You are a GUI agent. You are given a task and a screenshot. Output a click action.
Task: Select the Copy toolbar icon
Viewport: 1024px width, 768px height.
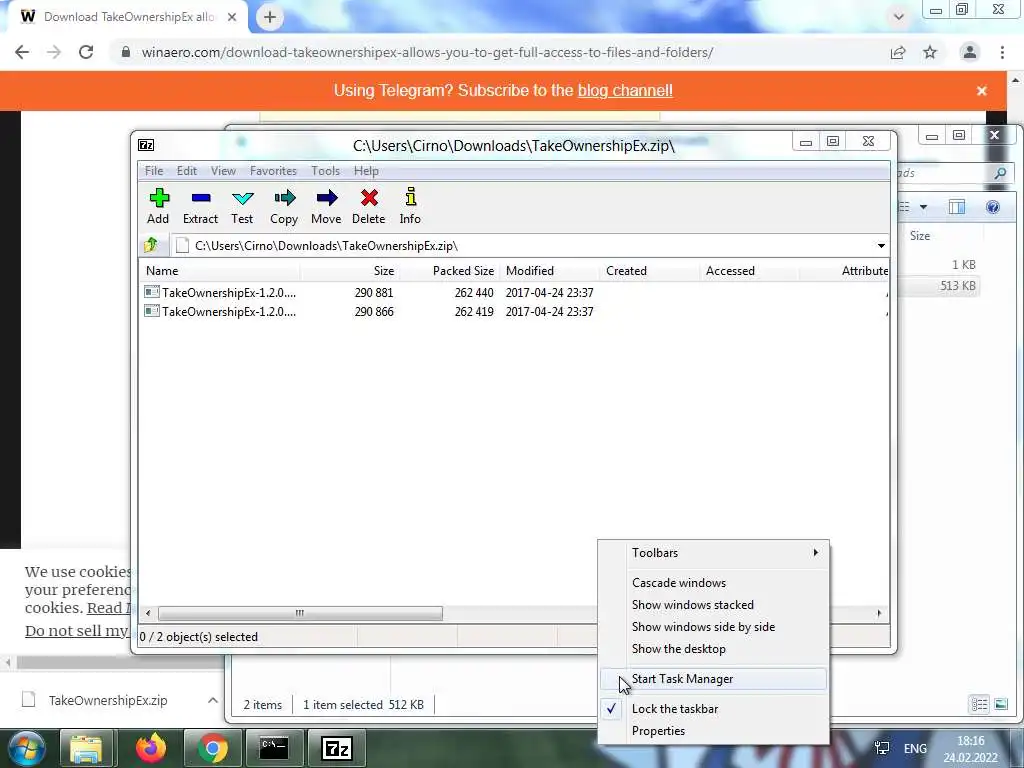pyautogui.click(x=284, y=206)
